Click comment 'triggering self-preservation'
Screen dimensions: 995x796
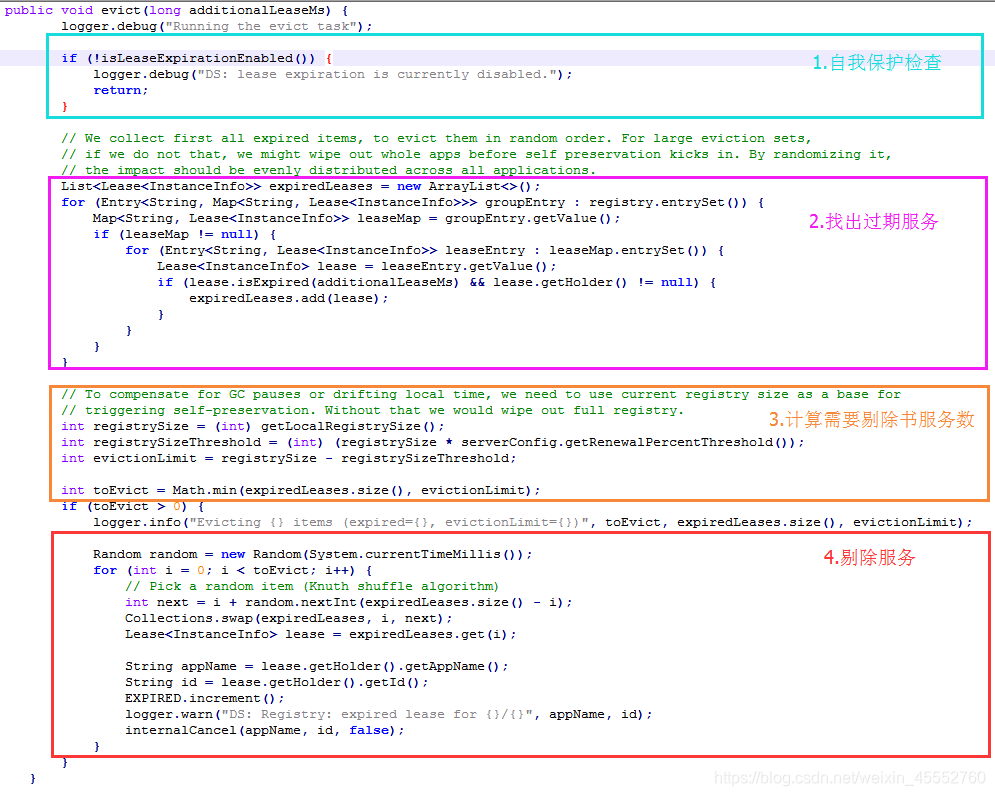coord(372,410)
